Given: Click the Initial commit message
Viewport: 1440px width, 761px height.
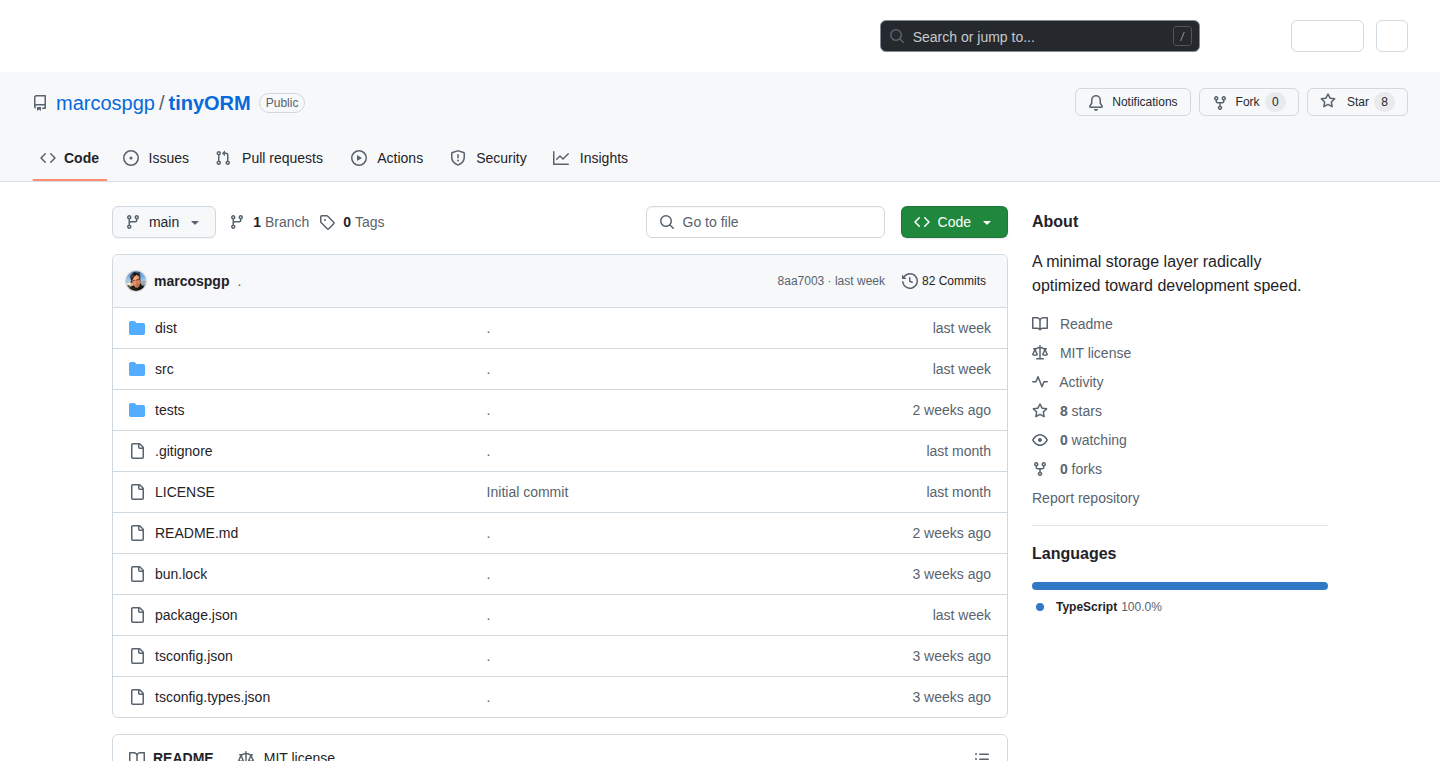Looking at the screenshot, I should (x=527, y=492).
